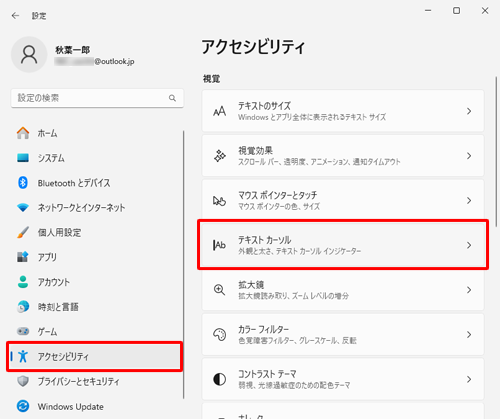This screenshot has height=419, width=500.
Task: Select アカウント in the sidebar
Action: tap(95, 282)
